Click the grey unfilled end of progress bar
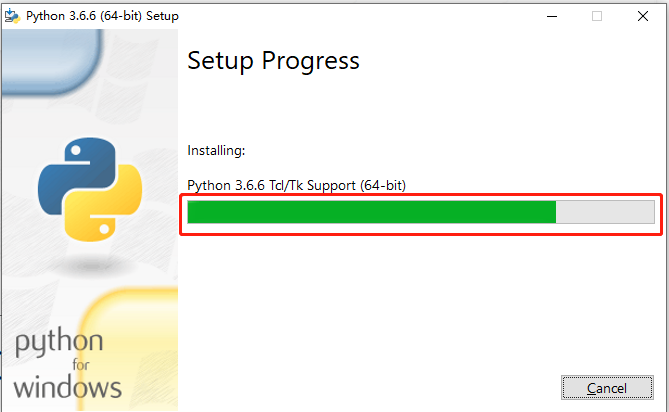Image resolution: width=669 pixels, height=412 pixels. point(605,212)
